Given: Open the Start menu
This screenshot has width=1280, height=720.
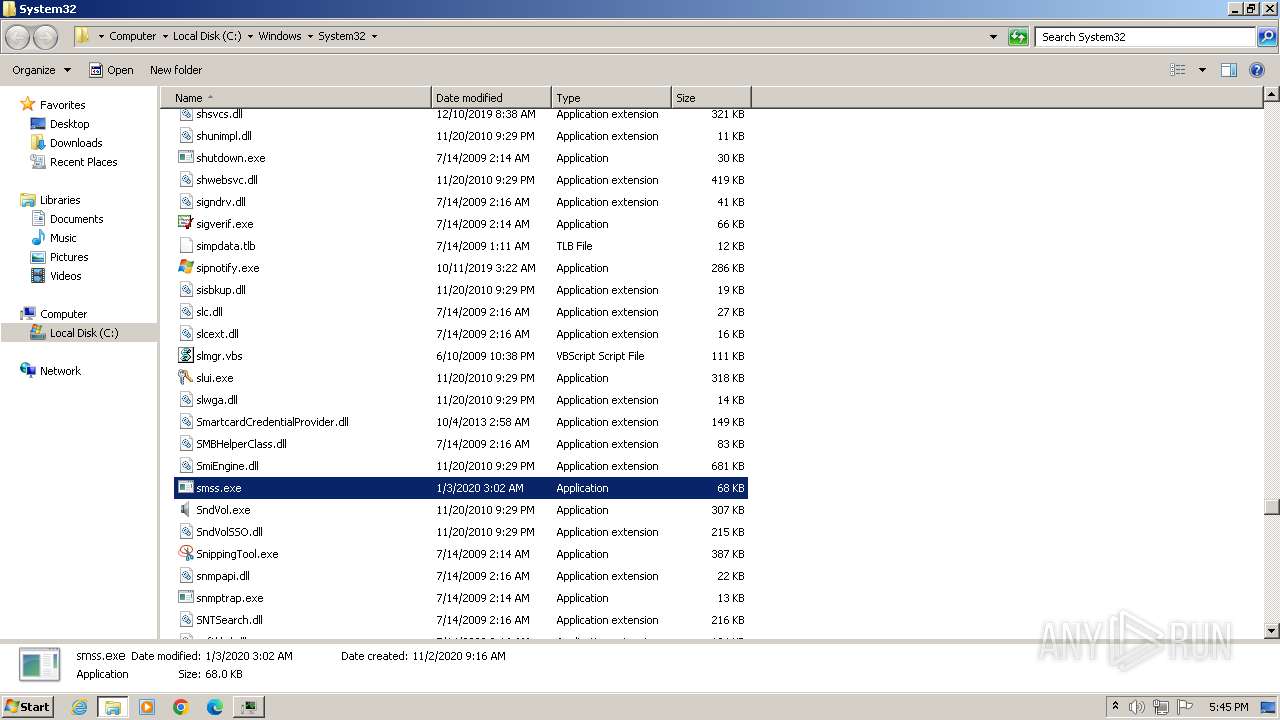Looking at the screenshot, I should click(x=28, y=706).
